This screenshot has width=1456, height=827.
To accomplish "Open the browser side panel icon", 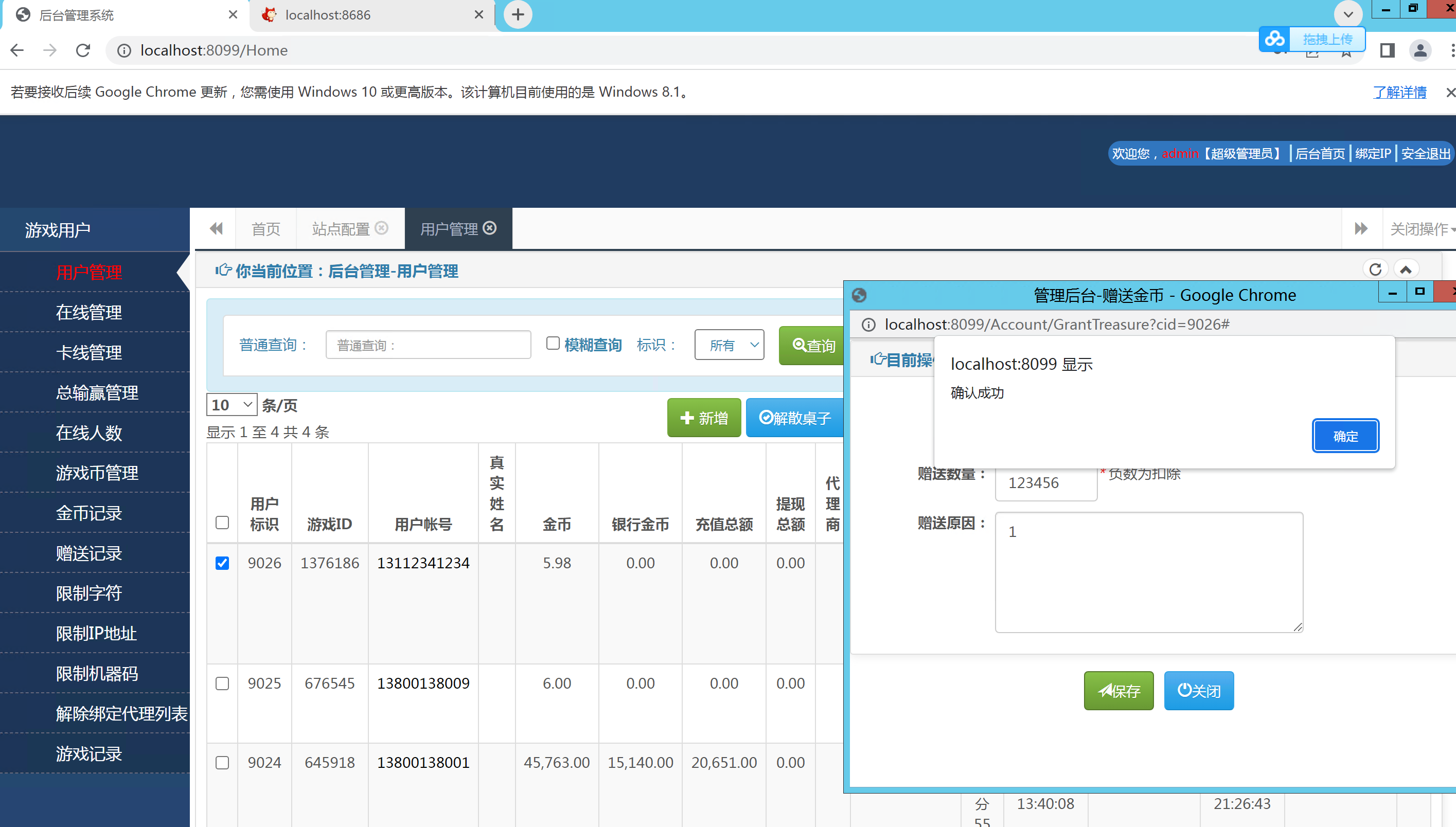I will pyautogui.click(x=1387, y=50).
